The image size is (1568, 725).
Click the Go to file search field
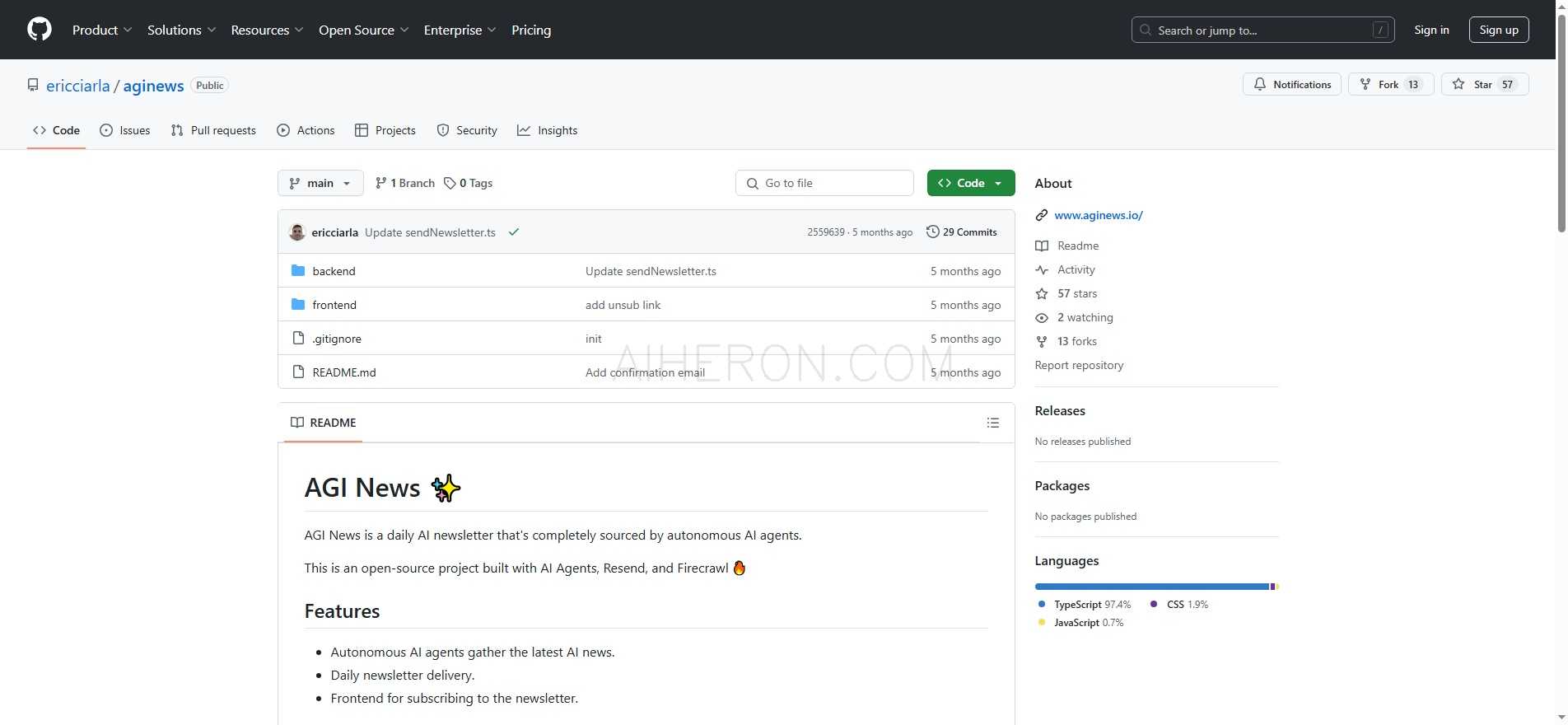pos(824,183)
